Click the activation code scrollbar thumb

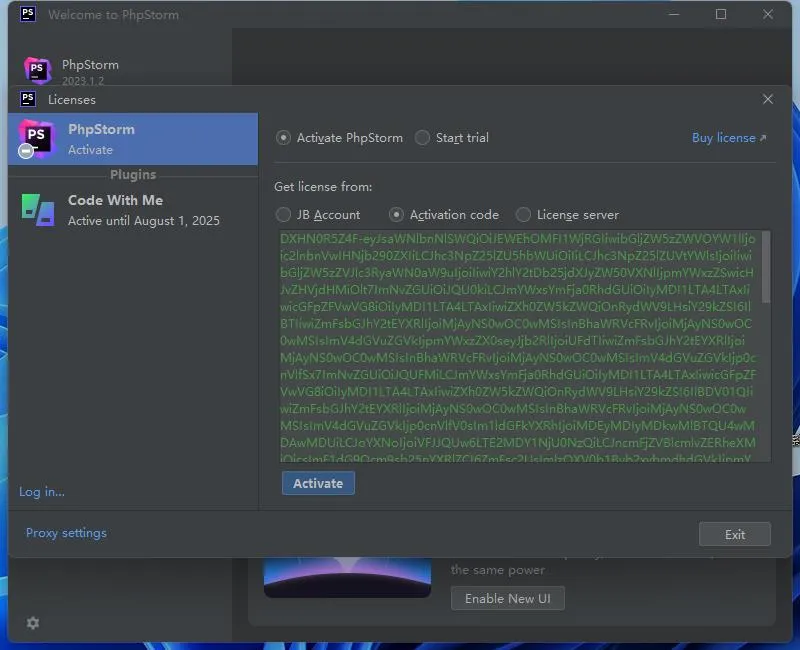[x=766, y=266]
